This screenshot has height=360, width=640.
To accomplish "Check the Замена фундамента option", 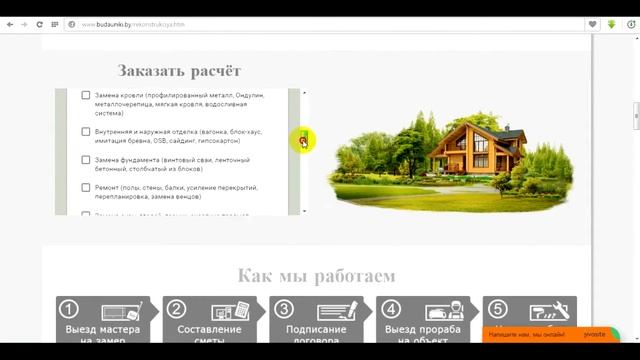I will [x=86, y=160].
